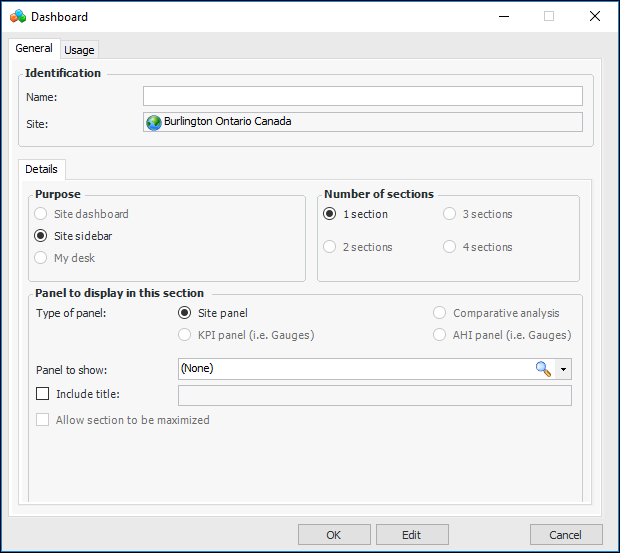The height and width of the screenshot is (553, 620).
Task: Click the Edit button
Action: pyautogui.click(x=412, y=535)
